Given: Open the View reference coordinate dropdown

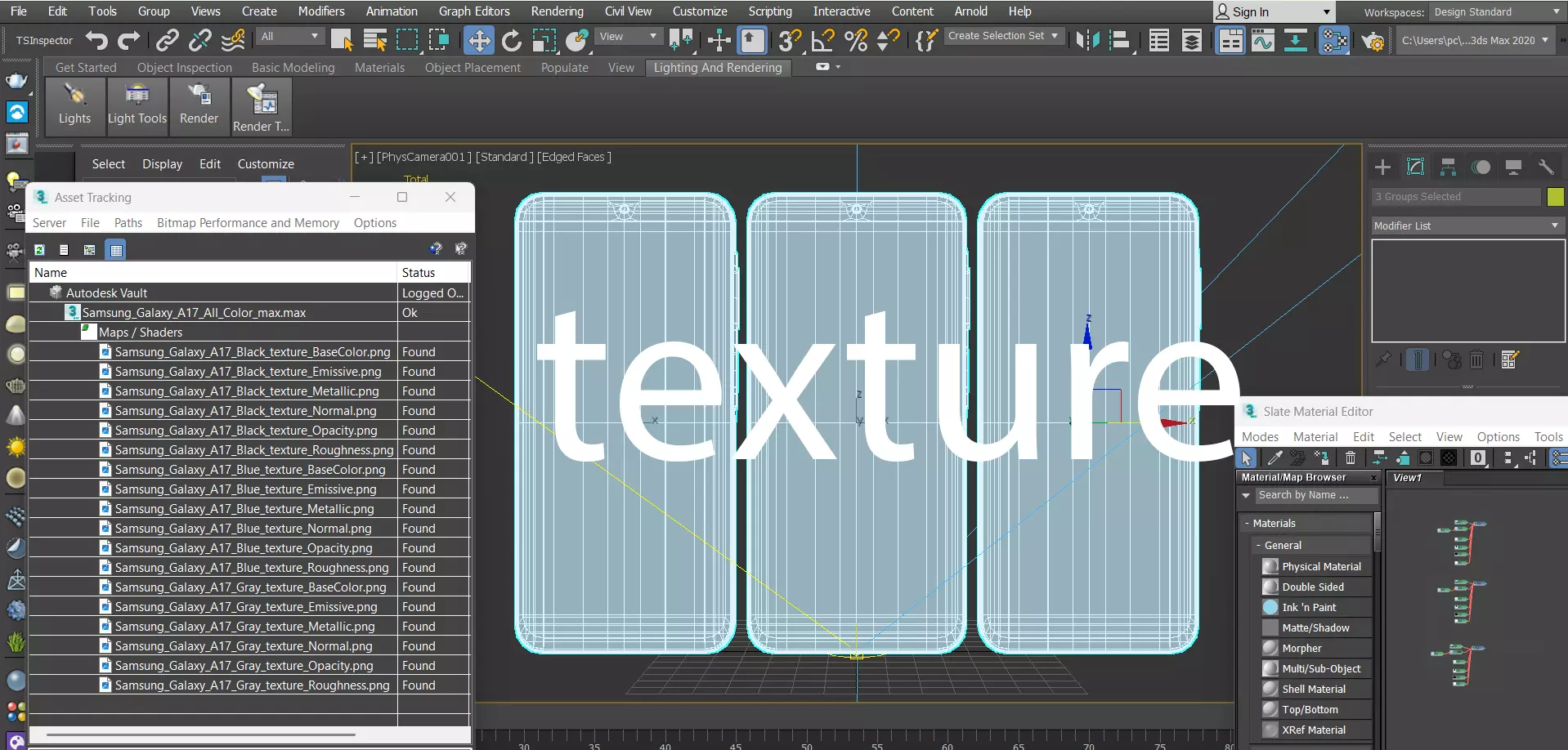Looking at the screenshot, I should coord(628,37).
